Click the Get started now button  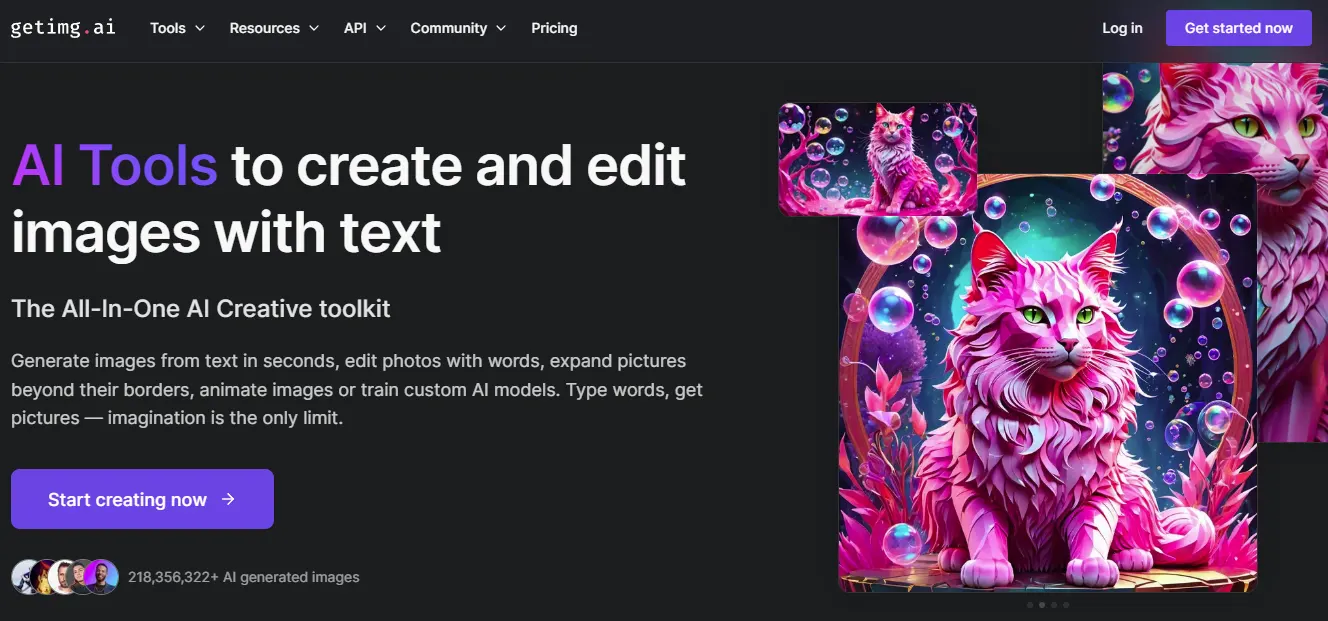coord(1238,28)
